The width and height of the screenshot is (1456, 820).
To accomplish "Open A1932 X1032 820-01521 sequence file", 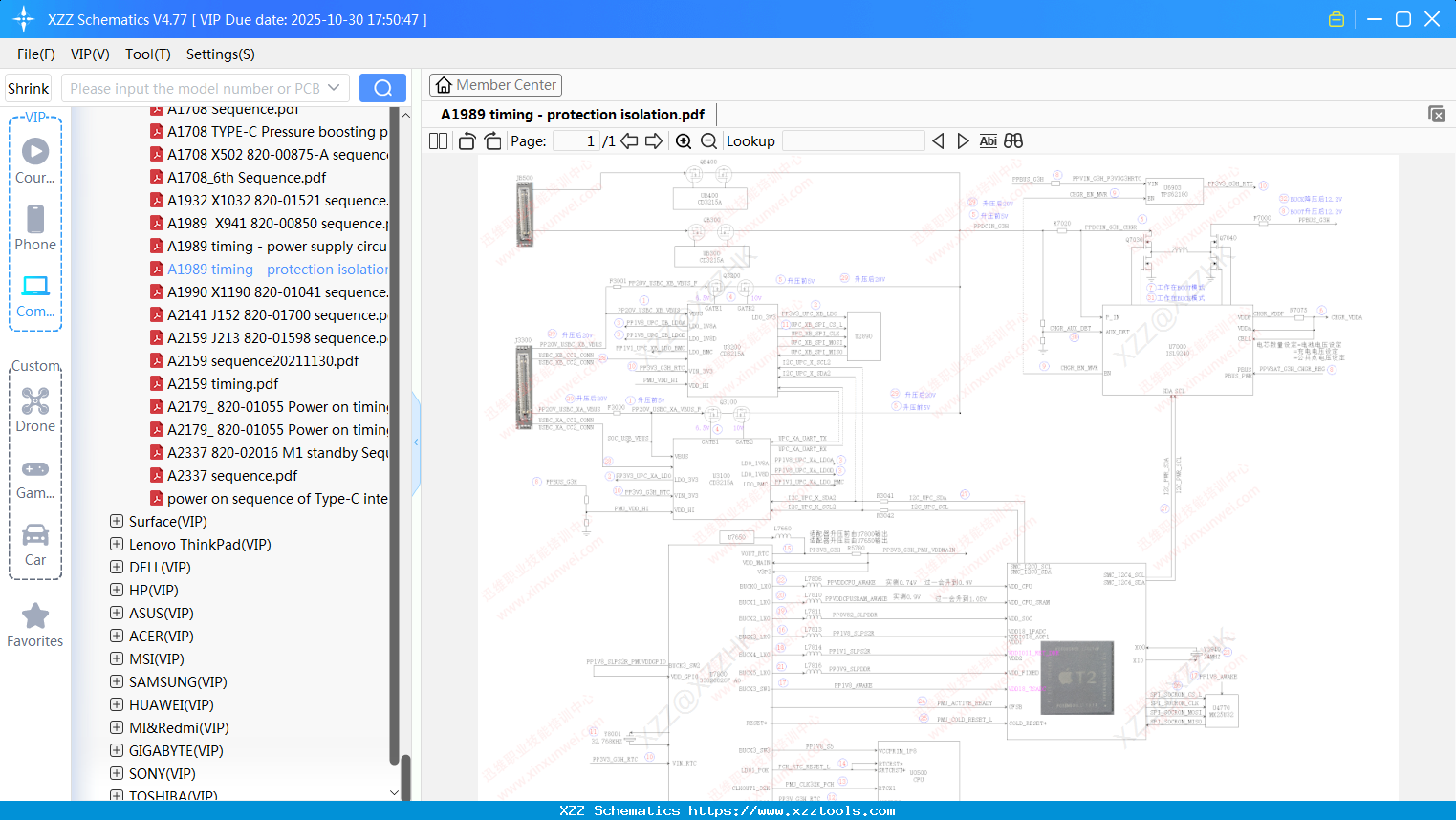I will [277, 201].
